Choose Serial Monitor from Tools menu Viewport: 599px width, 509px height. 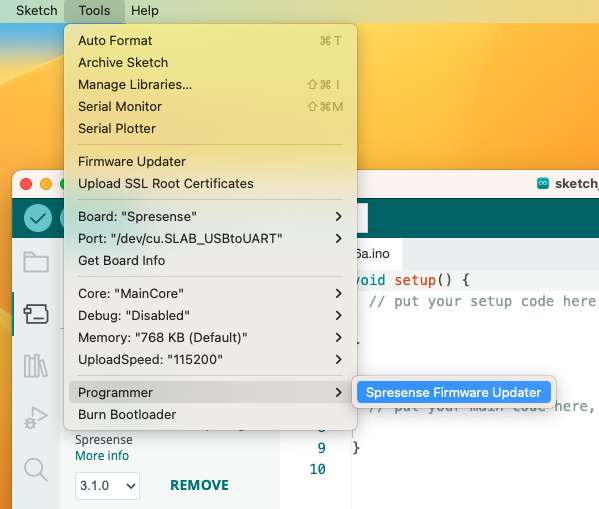(210, 107)
